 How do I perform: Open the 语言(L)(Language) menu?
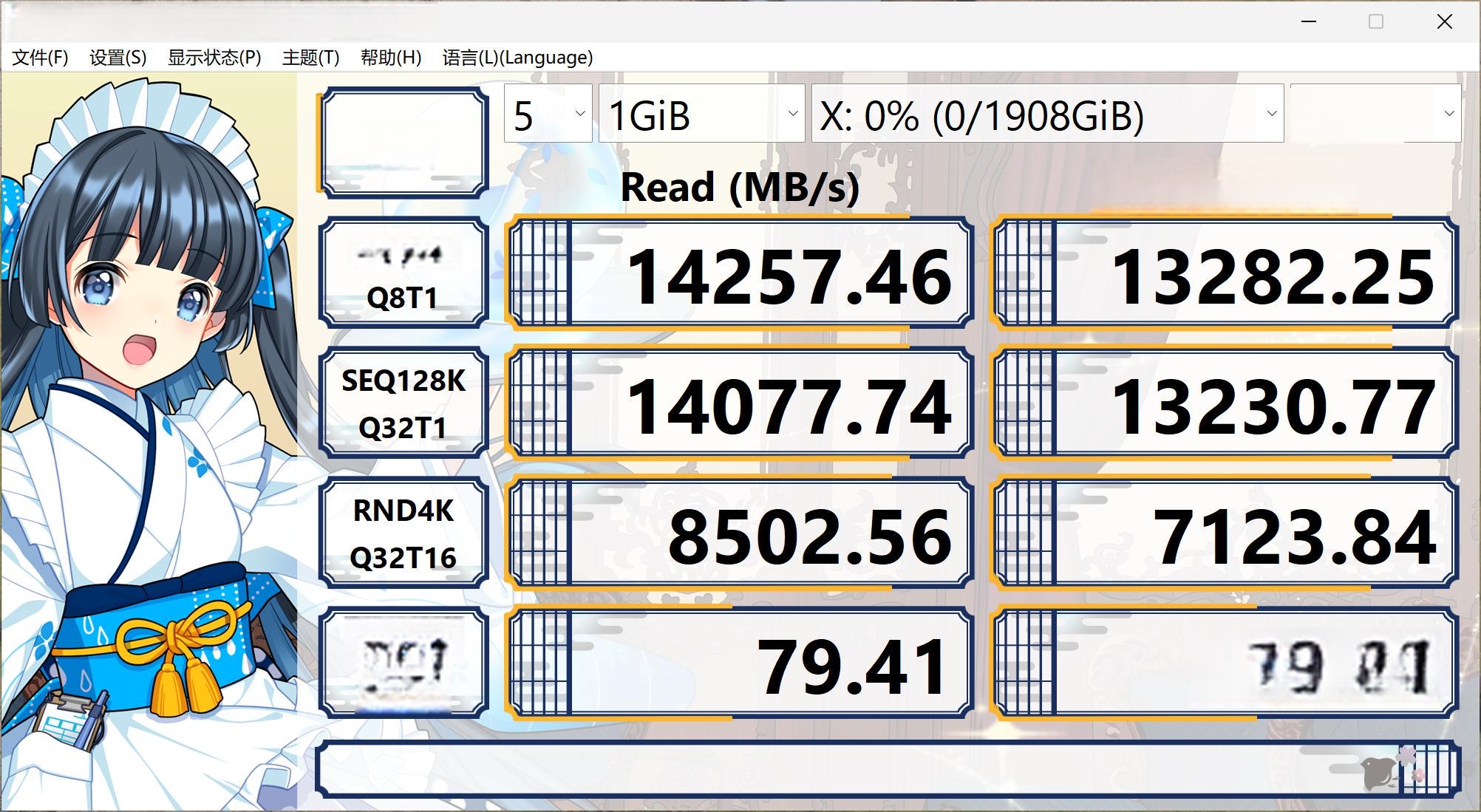[x=517, y=58]
